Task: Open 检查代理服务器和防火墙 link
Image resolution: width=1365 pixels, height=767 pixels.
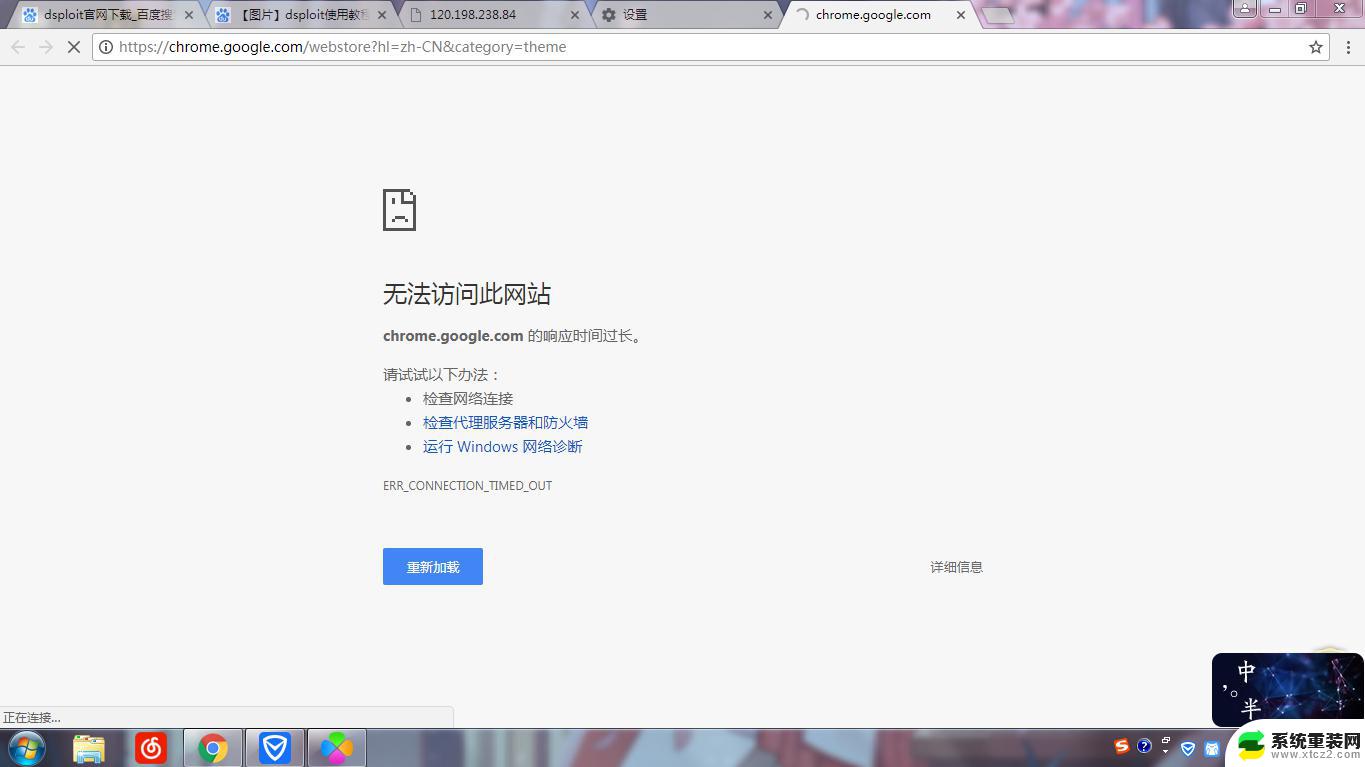Action: click(x=505, y=423)
